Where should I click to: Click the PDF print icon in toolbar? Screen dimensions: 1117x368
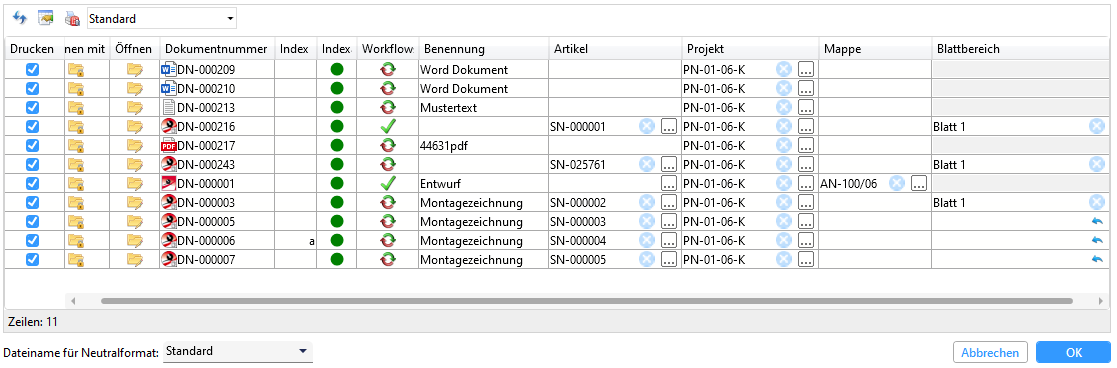pos(72,19)
